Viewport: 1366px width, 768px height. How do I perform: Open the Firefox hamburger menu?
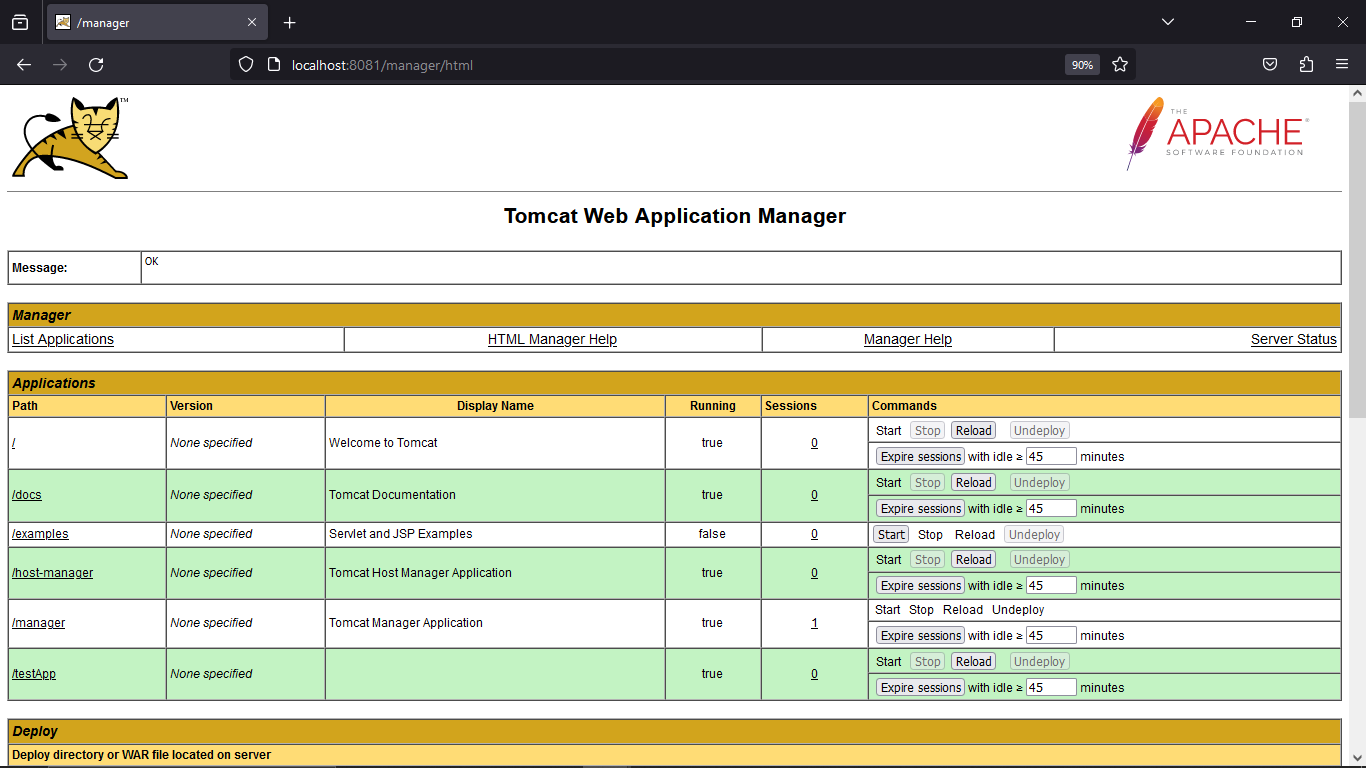[1342, 65]
